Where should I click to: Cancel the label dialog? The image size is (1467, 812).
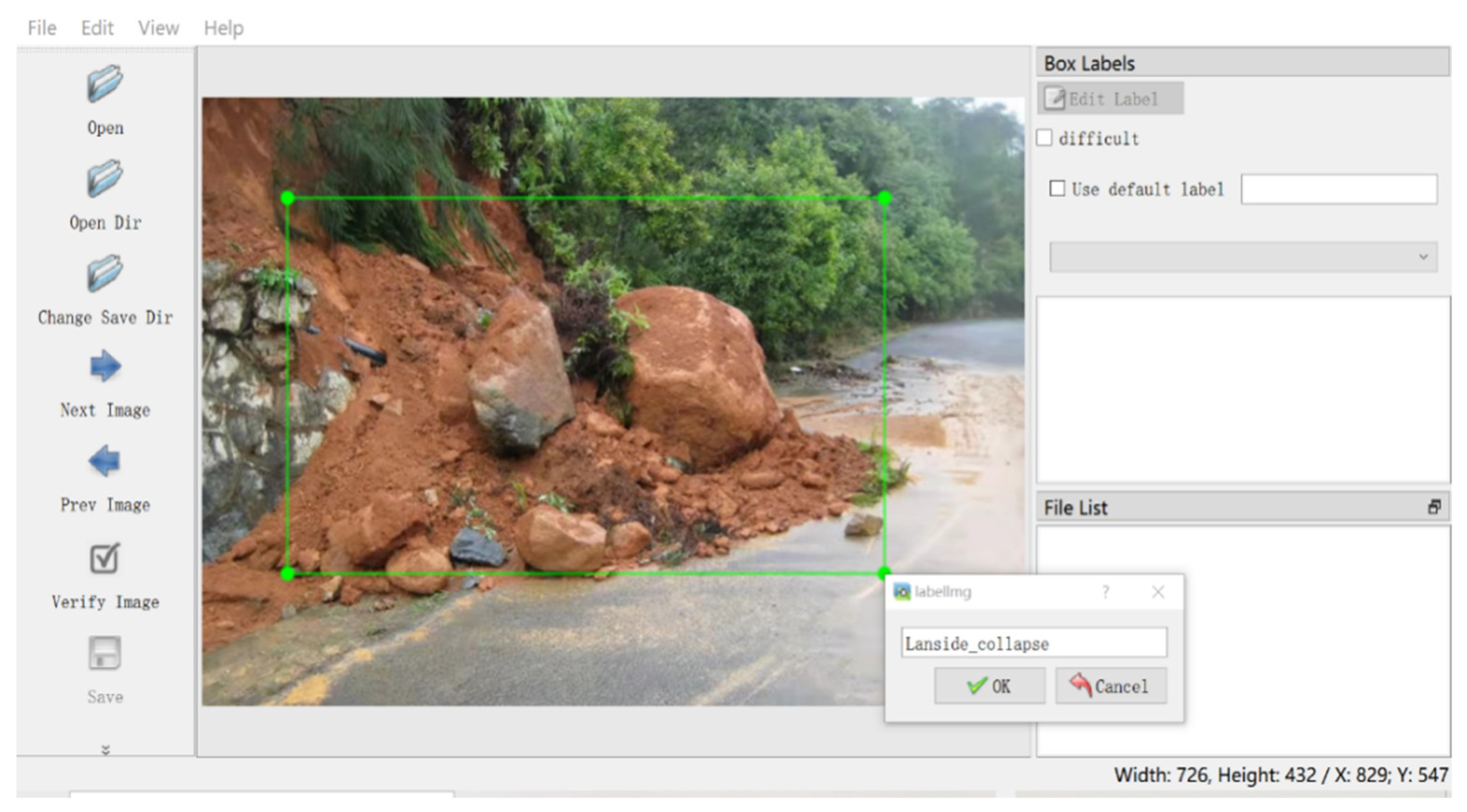[x=1110, y=686]
